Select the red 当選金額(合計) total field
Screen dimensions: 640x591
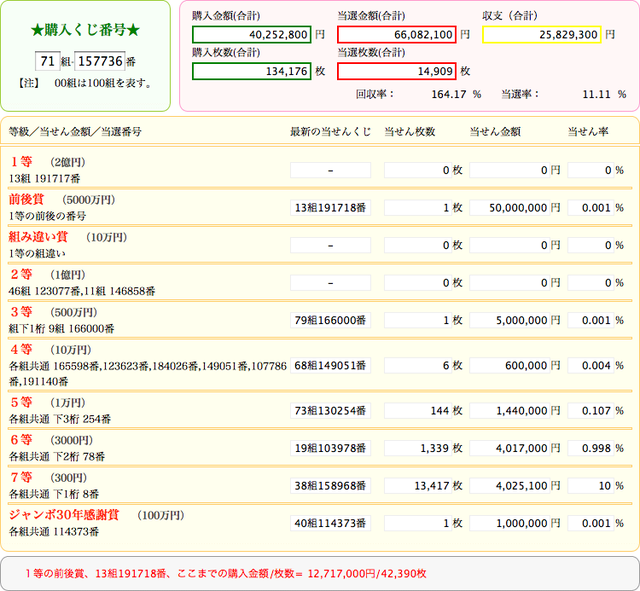[397, 34]
